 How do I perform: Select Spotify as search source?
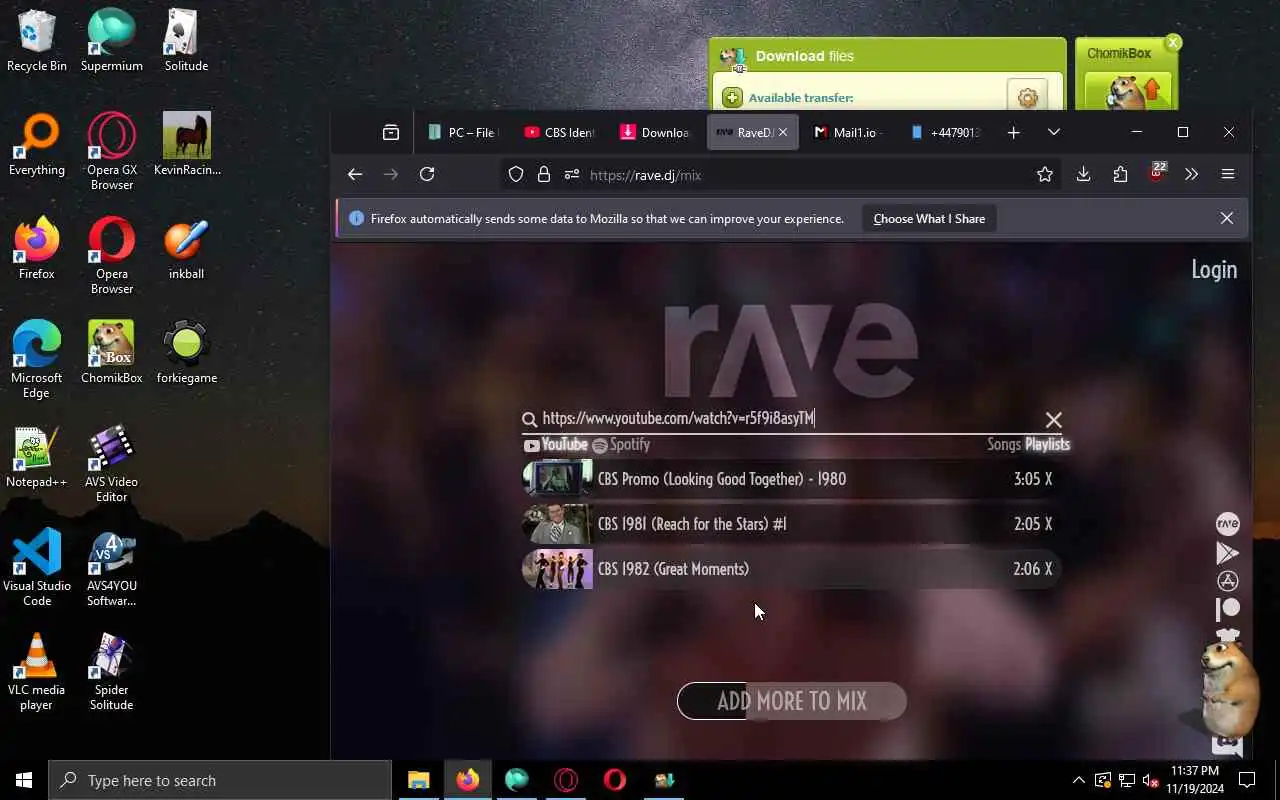[621, 445]
